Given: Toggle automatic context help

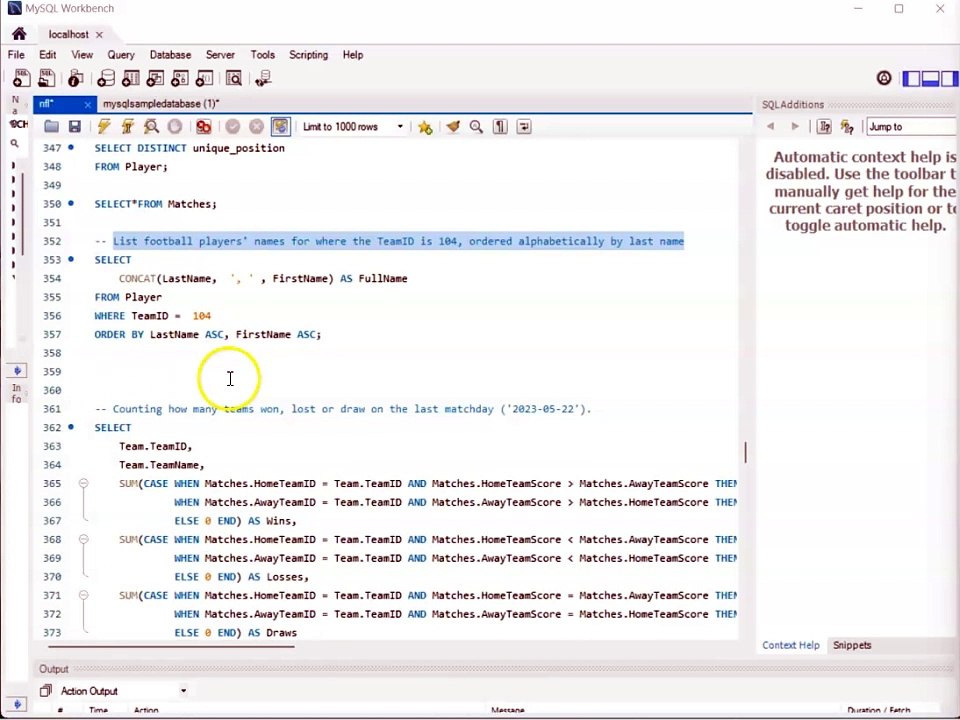Looking at the screenshot, I should pyautogui.click(x=847, y=127).
